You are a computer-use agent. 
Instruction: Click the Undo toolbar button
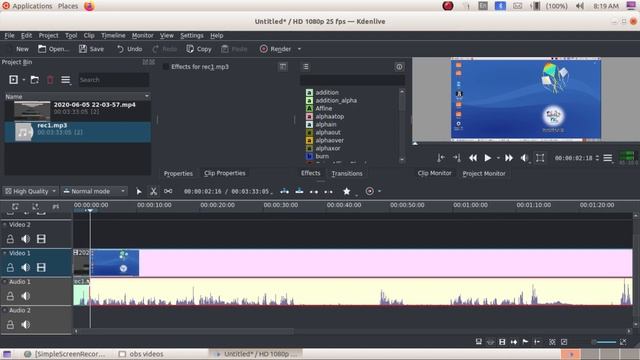[129, 49]
